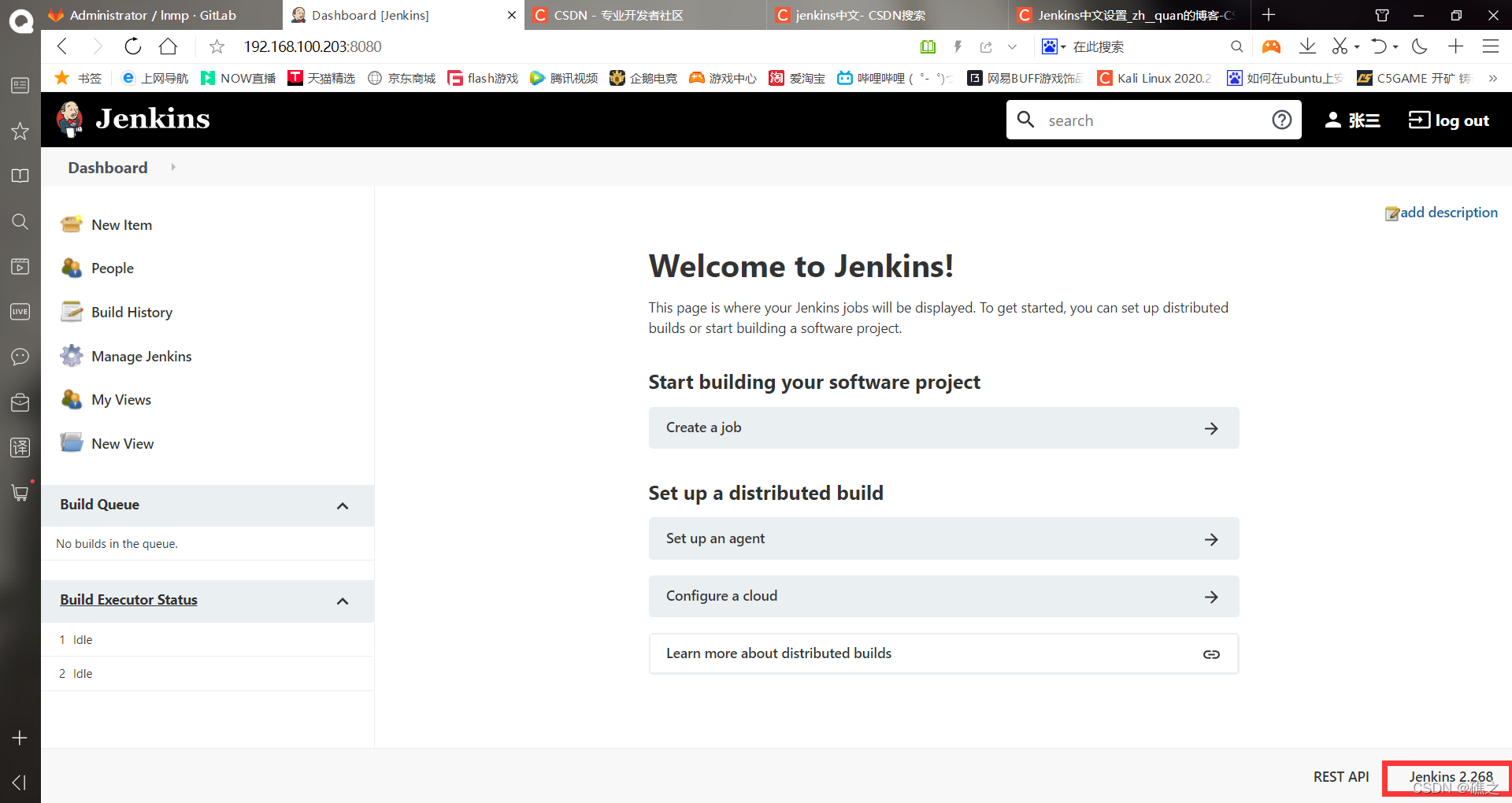Click the Manage Jenkins gear icon

point(72,356)
